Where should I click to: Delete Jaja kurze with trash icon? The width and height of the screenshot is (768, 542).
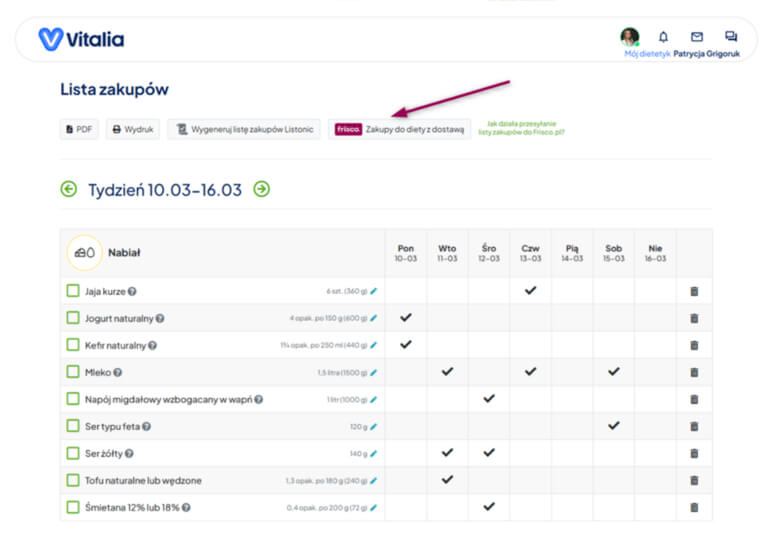pyautogui.click(x=694, y=291)
